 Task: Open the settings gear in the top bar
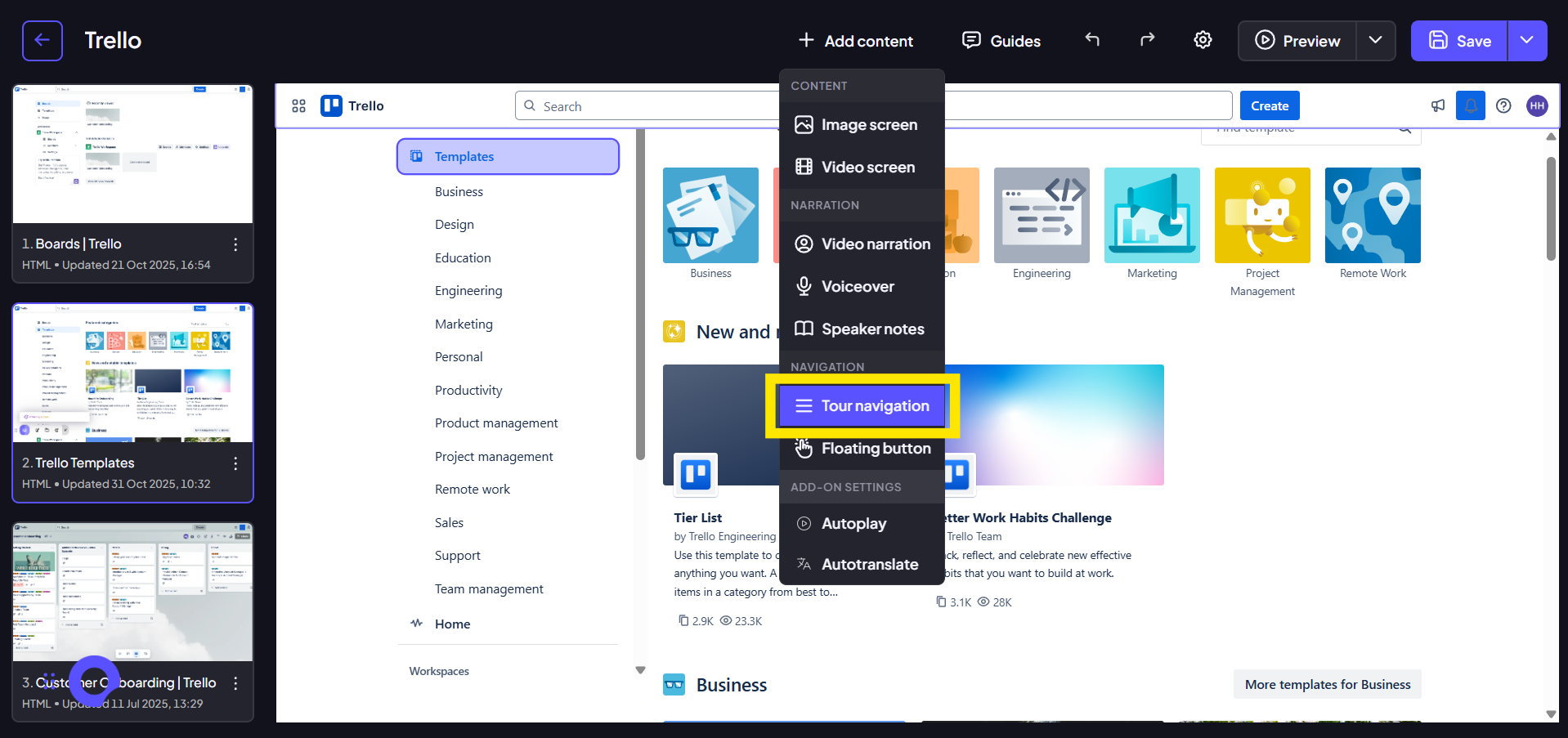point(1203,40)
